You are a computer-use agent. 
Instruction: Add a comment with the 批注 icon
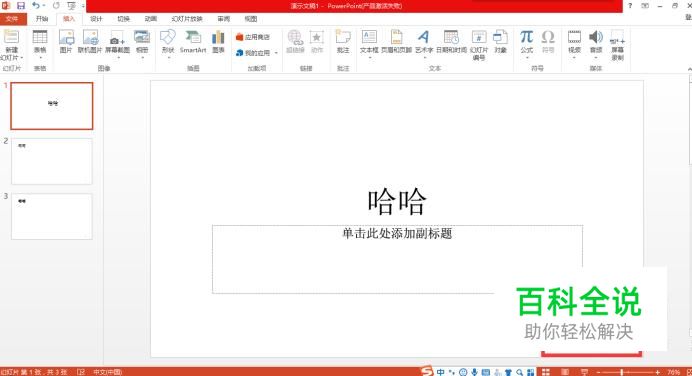pyautogui.click(x=343, y=41)
